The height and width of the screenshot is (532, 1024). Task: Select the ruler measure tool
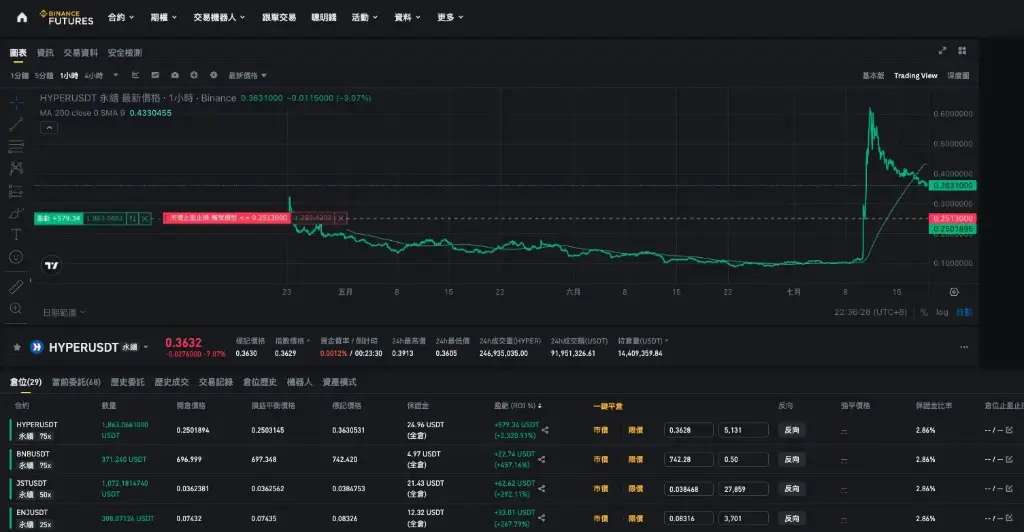tap(16, 287)
